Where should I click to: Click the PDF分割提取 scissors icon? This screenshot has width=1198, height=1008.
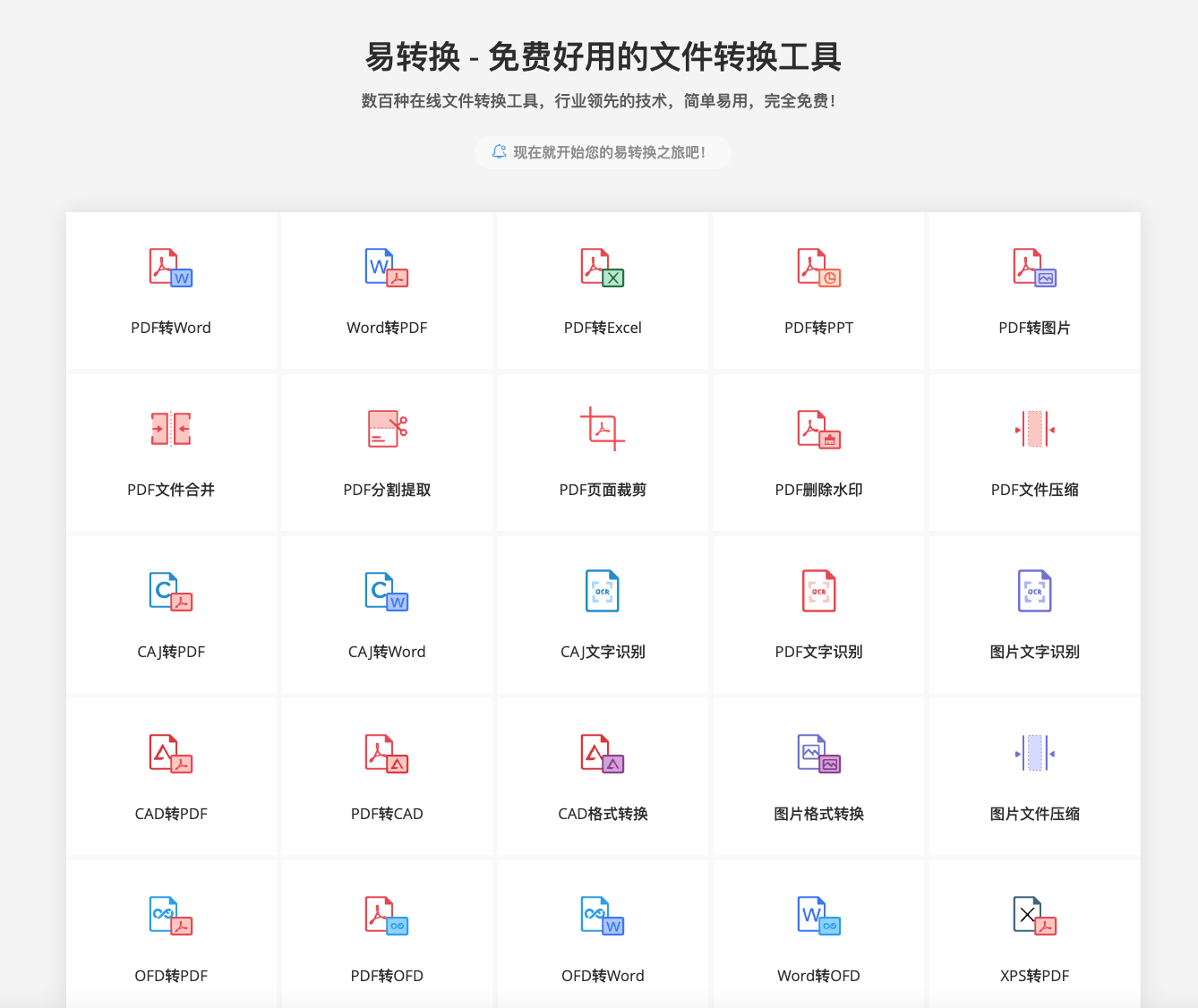click(x=387, y=430)
